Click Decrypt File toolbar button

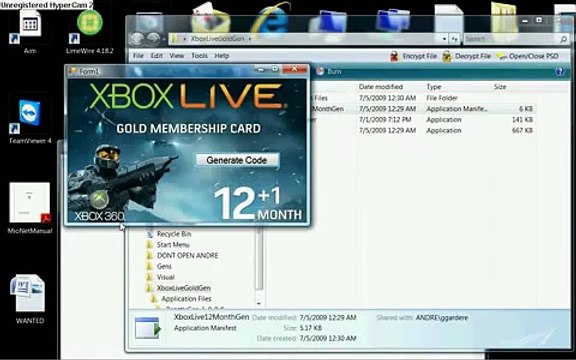click(x=467, y=56)
